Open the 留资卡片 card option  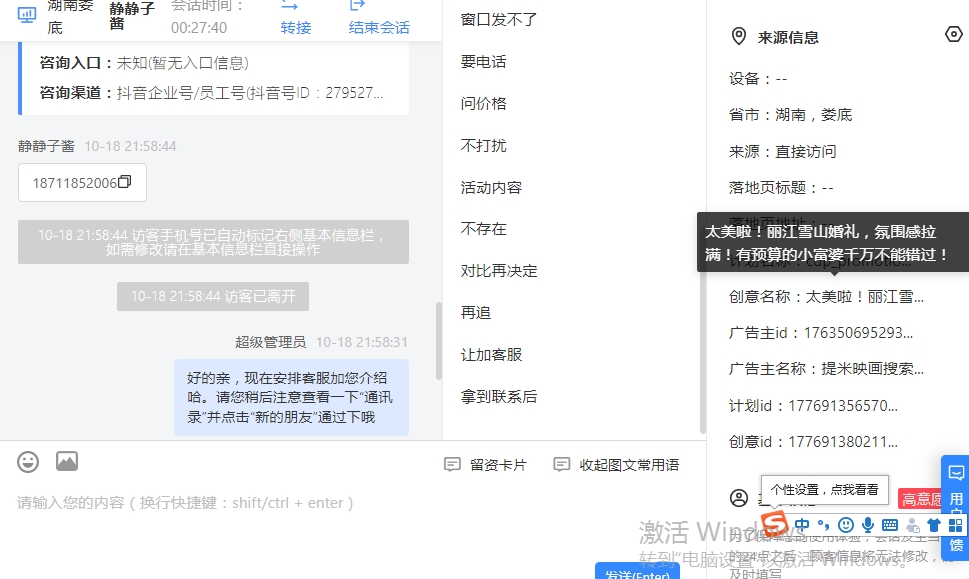[486, 465]
